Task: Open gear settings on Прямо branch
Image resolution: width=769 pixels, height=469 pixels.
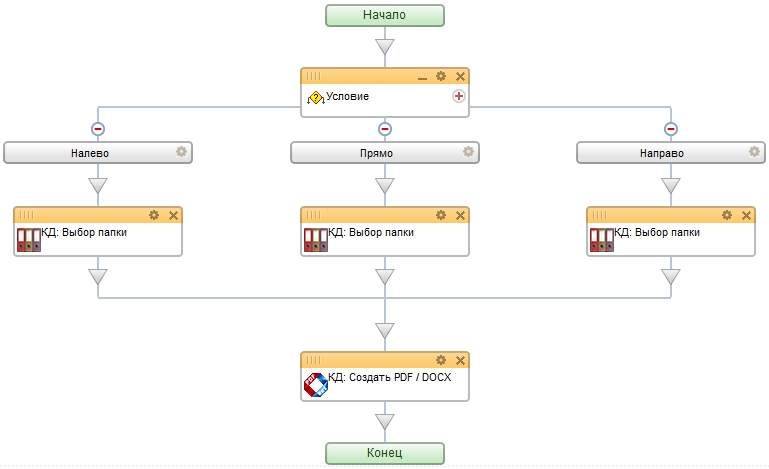Action: [x=467, y=152]
